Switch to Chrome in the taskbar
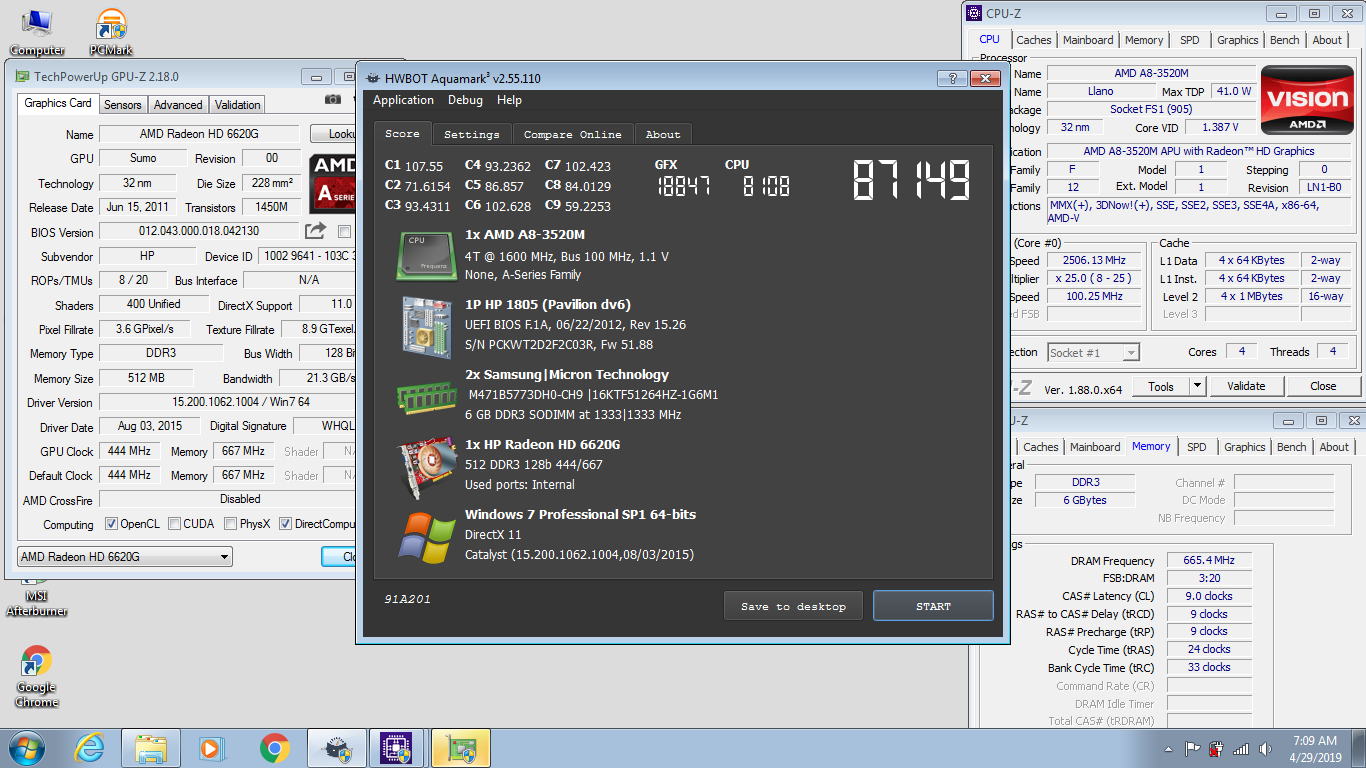1366x768 pixels. [x=274, y=748]
